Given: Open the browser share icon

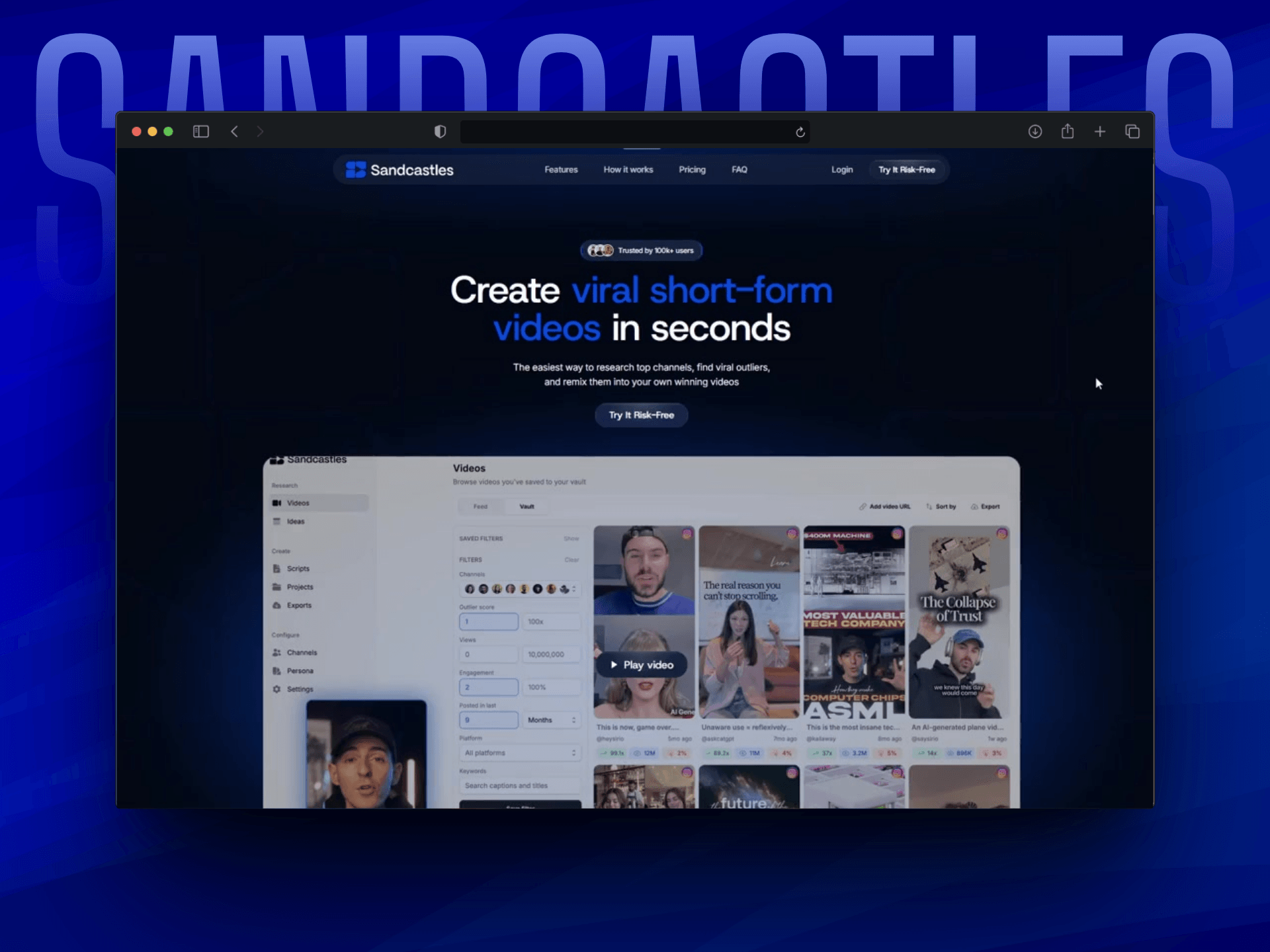Looking at the screenshot, I should coord(1068,131).
